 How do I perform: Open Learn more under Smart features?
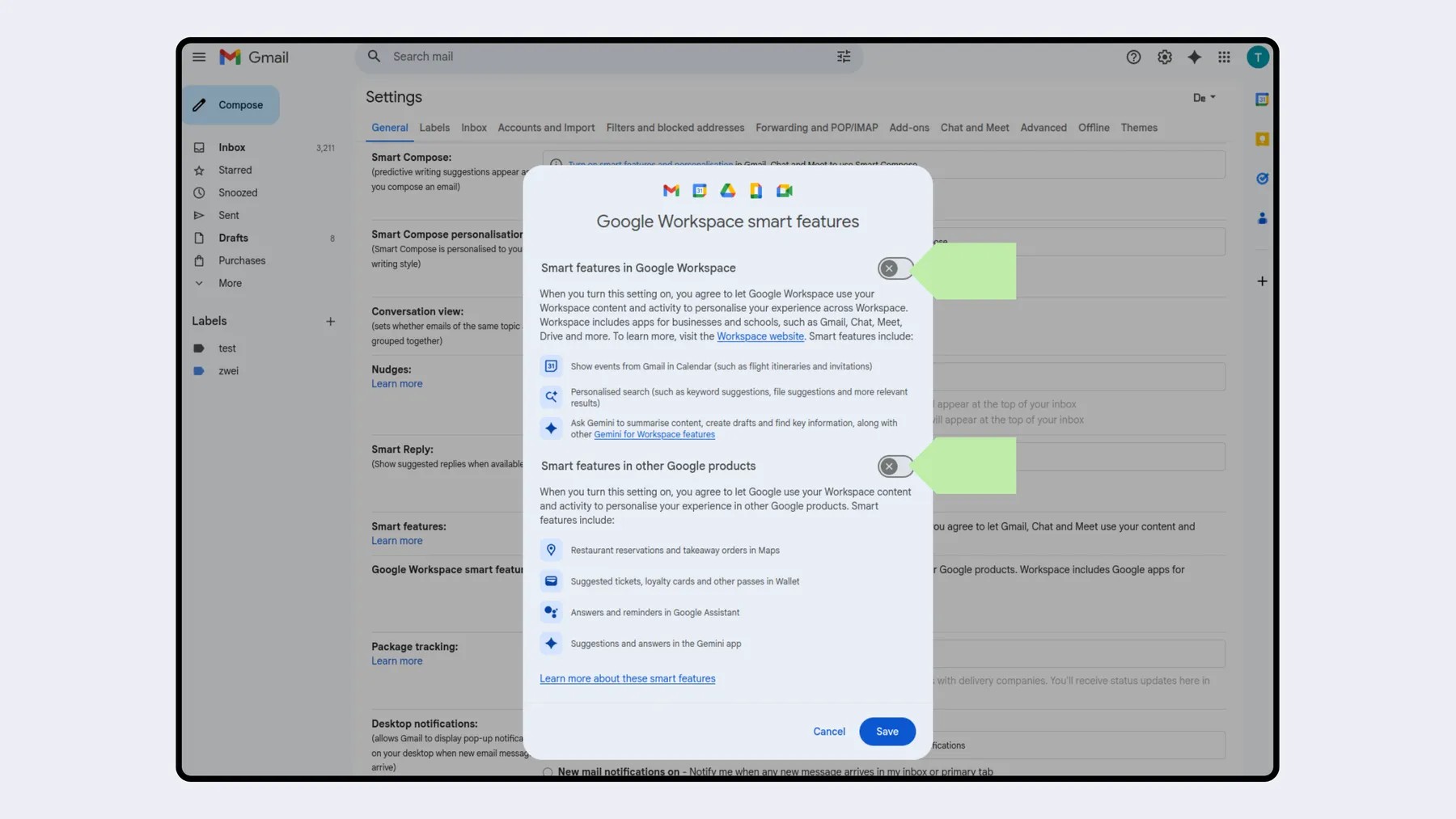pos(397,541)
